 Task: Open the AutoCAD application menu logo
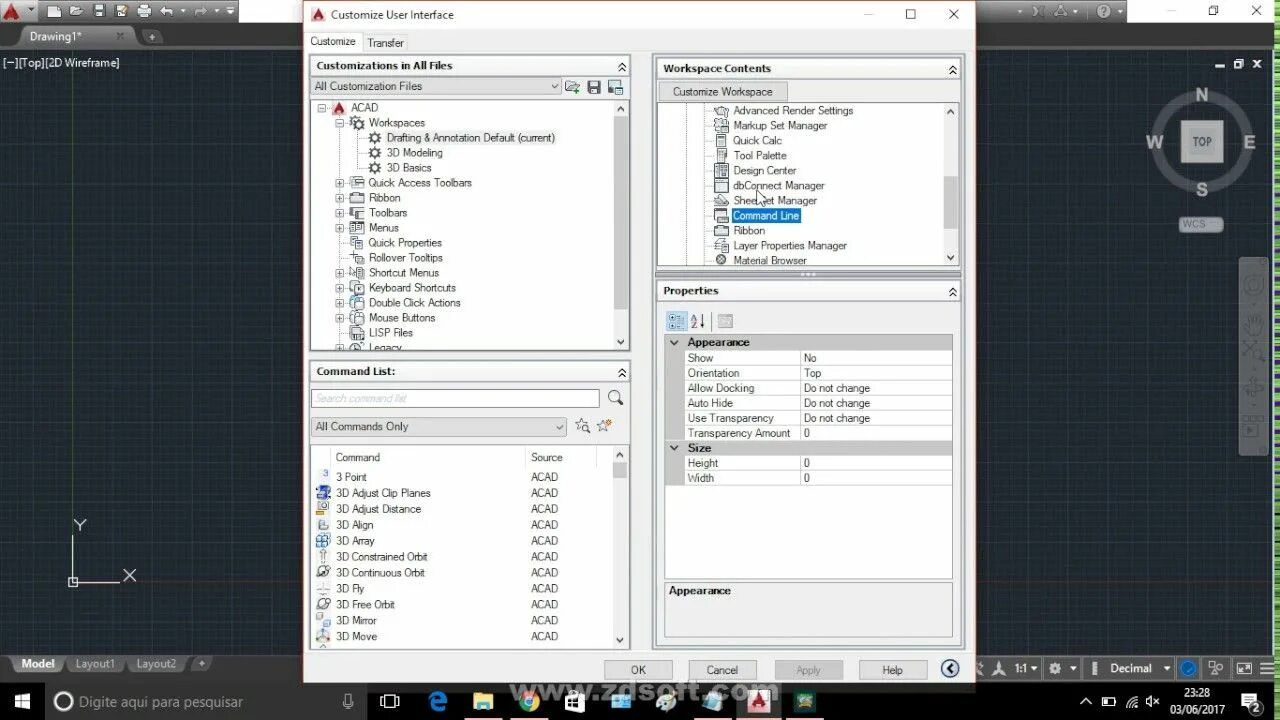point(11,12)
